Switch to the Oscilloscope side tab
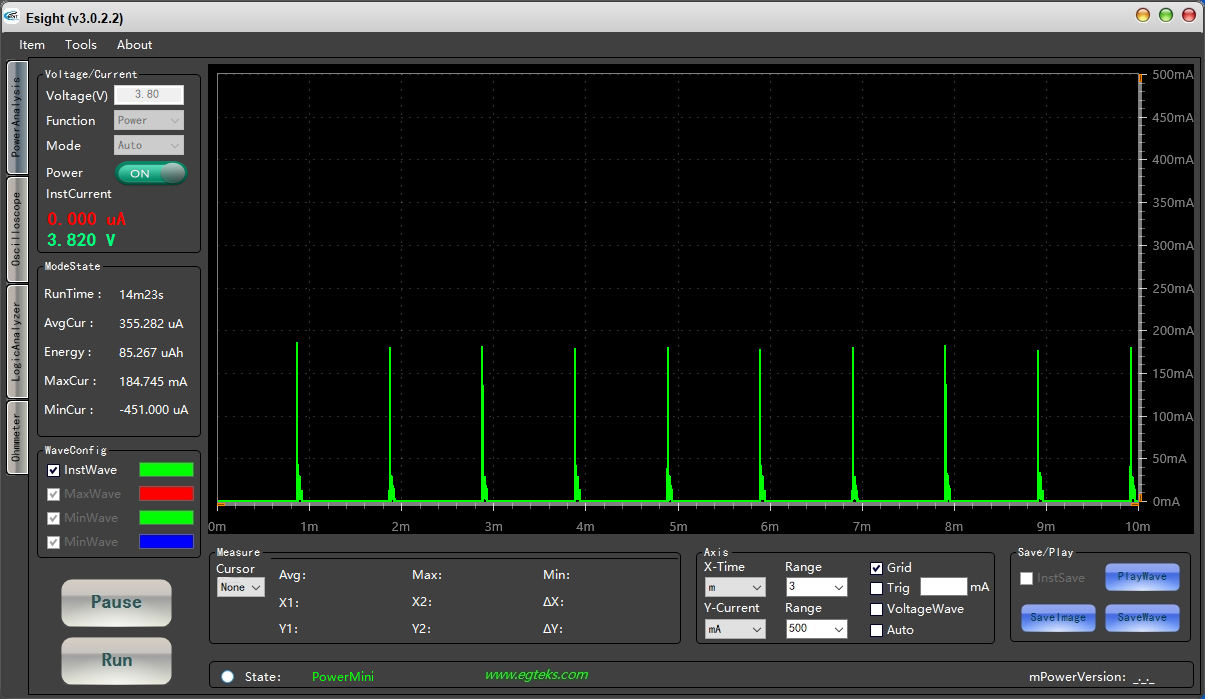Viewport: 1205px width, 699px height. [x=17, y=231]
